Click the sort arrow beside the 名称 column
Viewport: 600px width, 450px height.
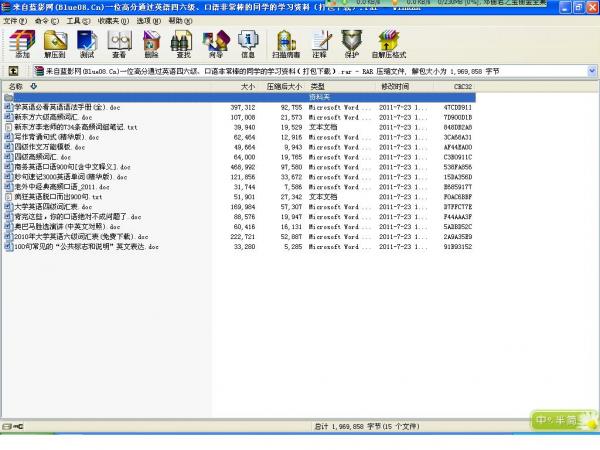pos(34,86)
